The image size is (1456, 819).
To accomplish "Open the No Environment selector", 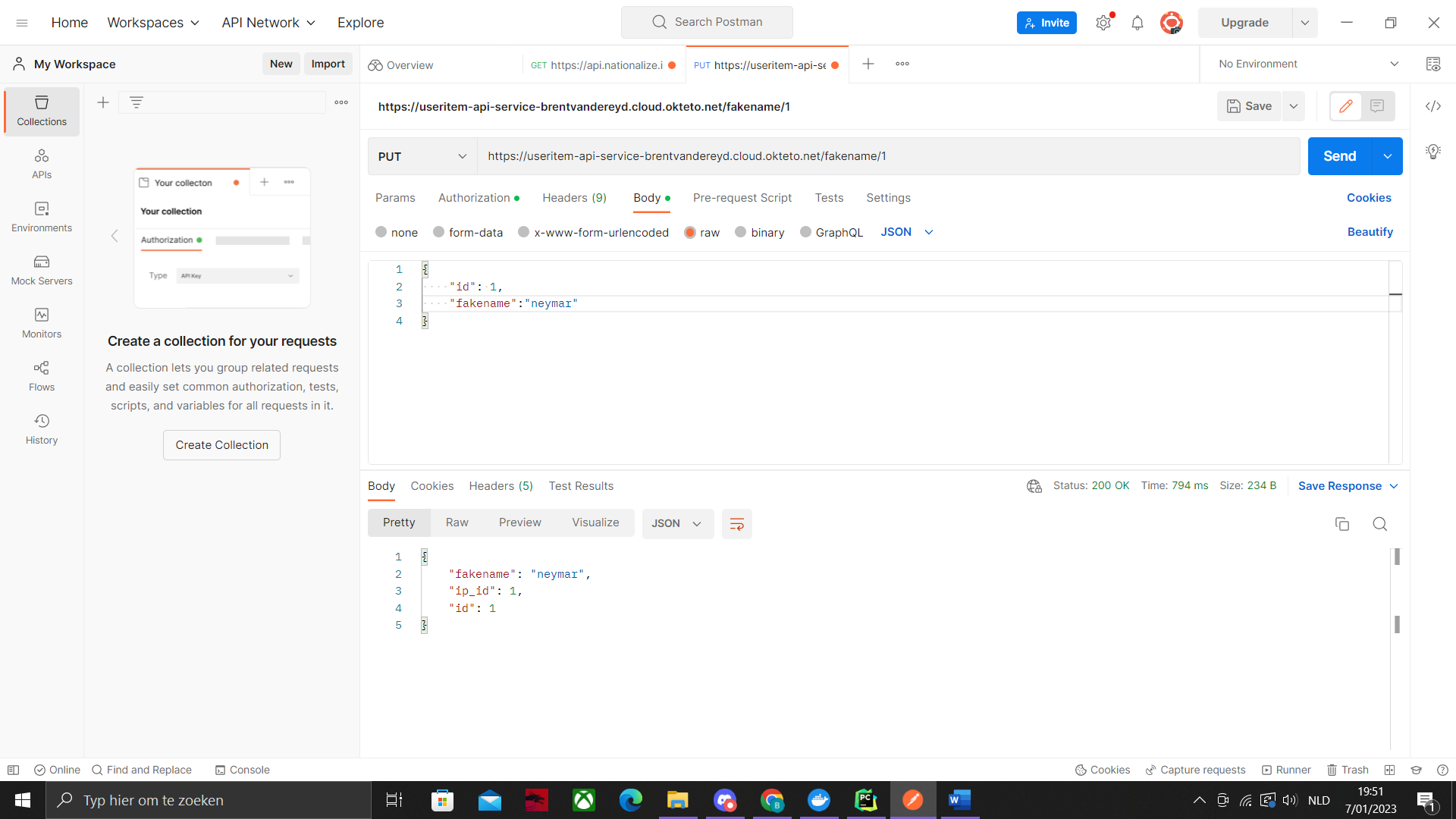I will [1306, 64].
